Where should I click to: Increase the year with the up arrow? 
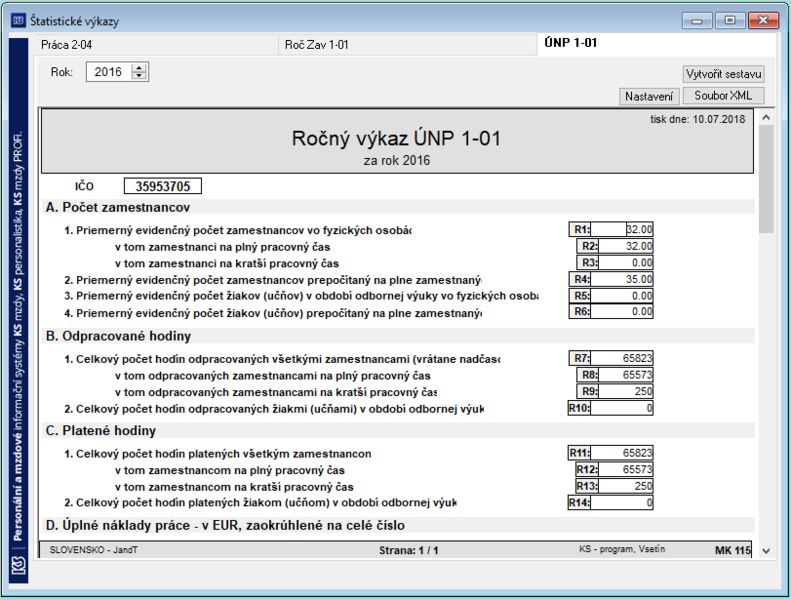pos(139,68)
